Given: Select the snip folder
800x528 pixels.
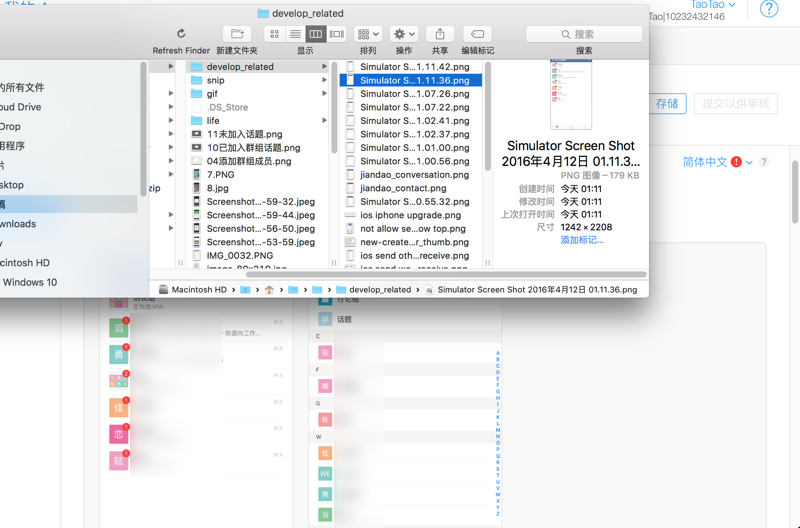Looking at the screenshot, I should point(259,80).
